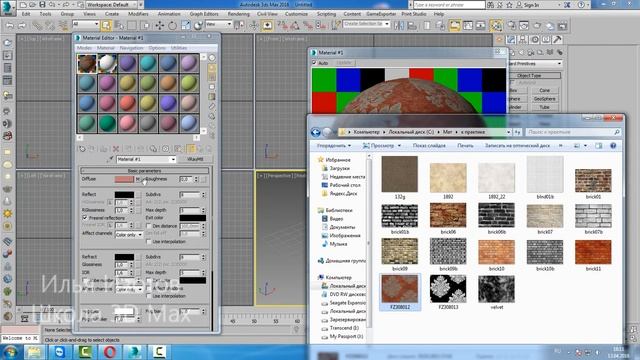Click the Get Material icon in Material Editor
The image size is (640, 360).
click(82, 149)
